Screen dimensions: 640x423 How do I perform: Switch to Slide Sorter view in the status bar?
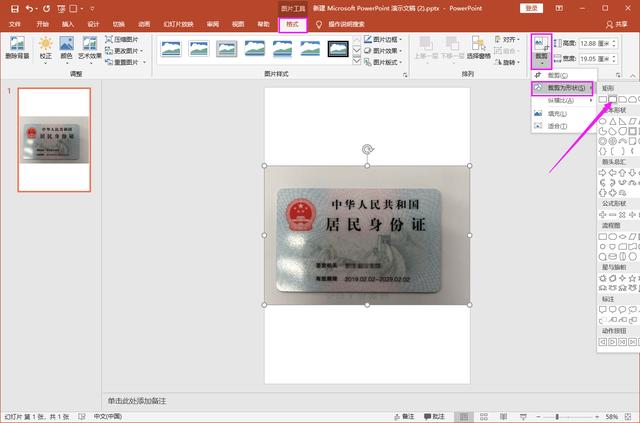coord(484,416)
